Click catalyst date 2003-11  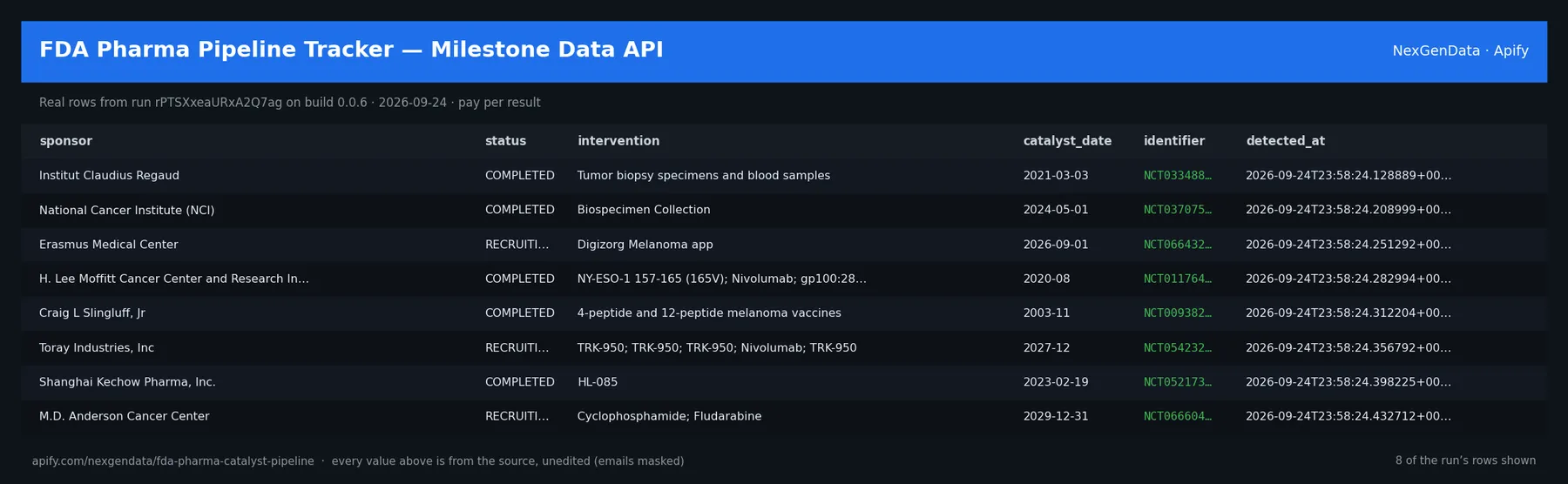click(1046, 313)
